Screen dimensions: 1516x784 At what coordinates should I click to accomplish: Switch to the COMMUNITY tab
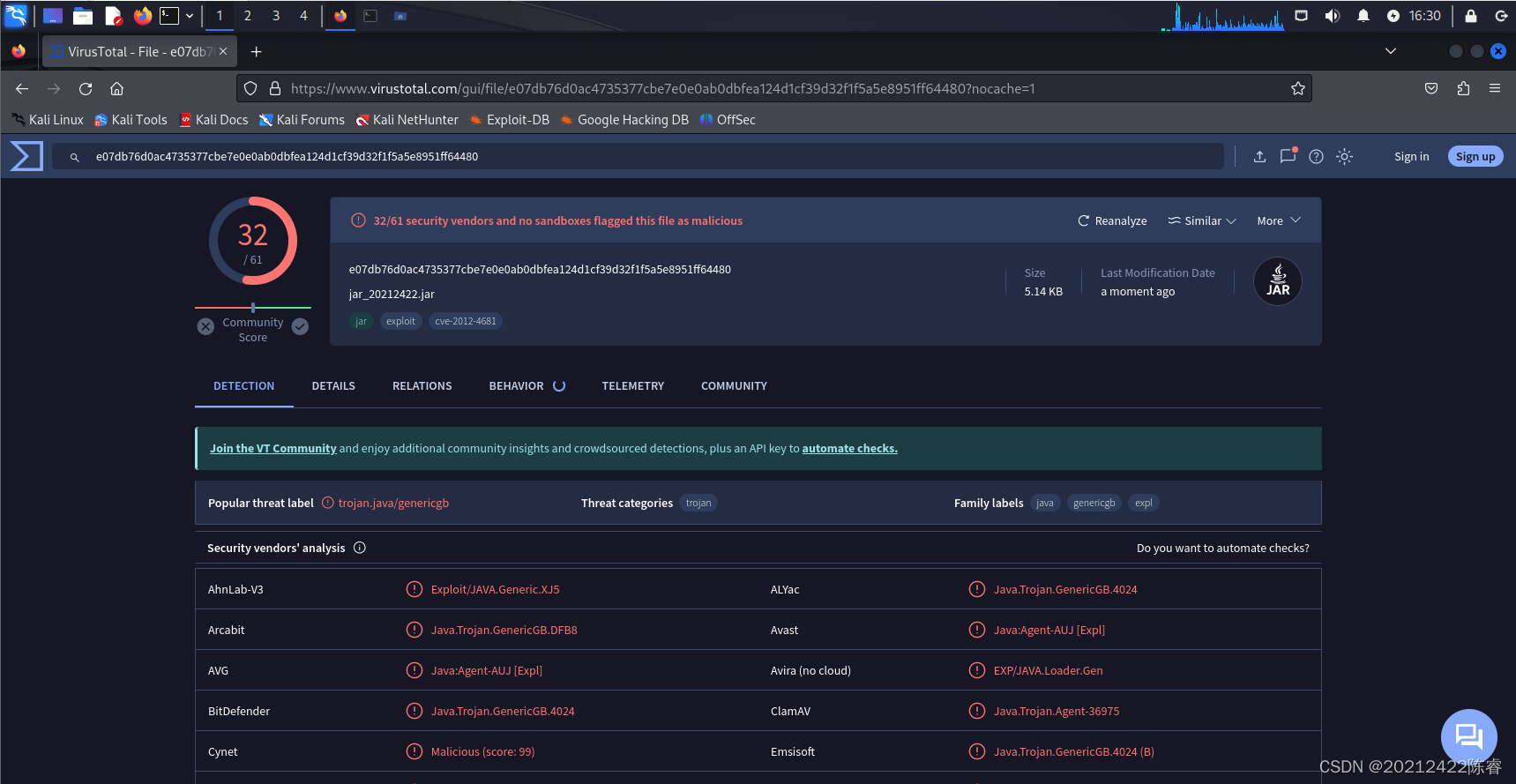click(734, 386)
